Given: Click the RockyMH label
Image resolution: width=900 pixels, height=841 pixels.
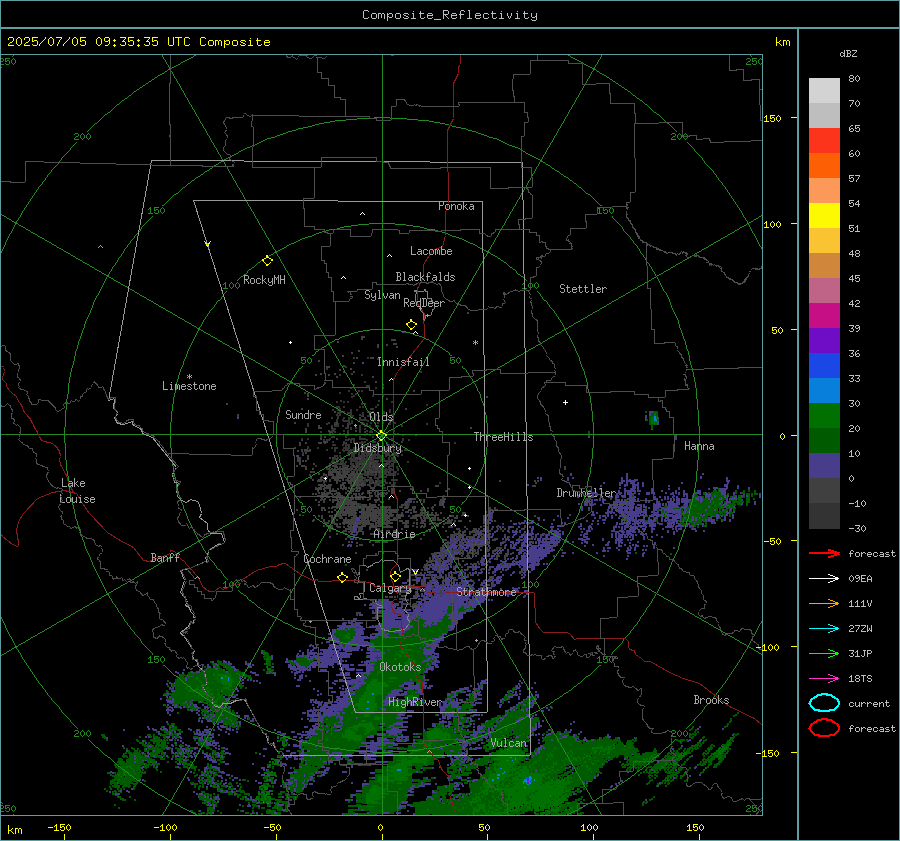Looking at the screenshot, I should tap(264, 280).
